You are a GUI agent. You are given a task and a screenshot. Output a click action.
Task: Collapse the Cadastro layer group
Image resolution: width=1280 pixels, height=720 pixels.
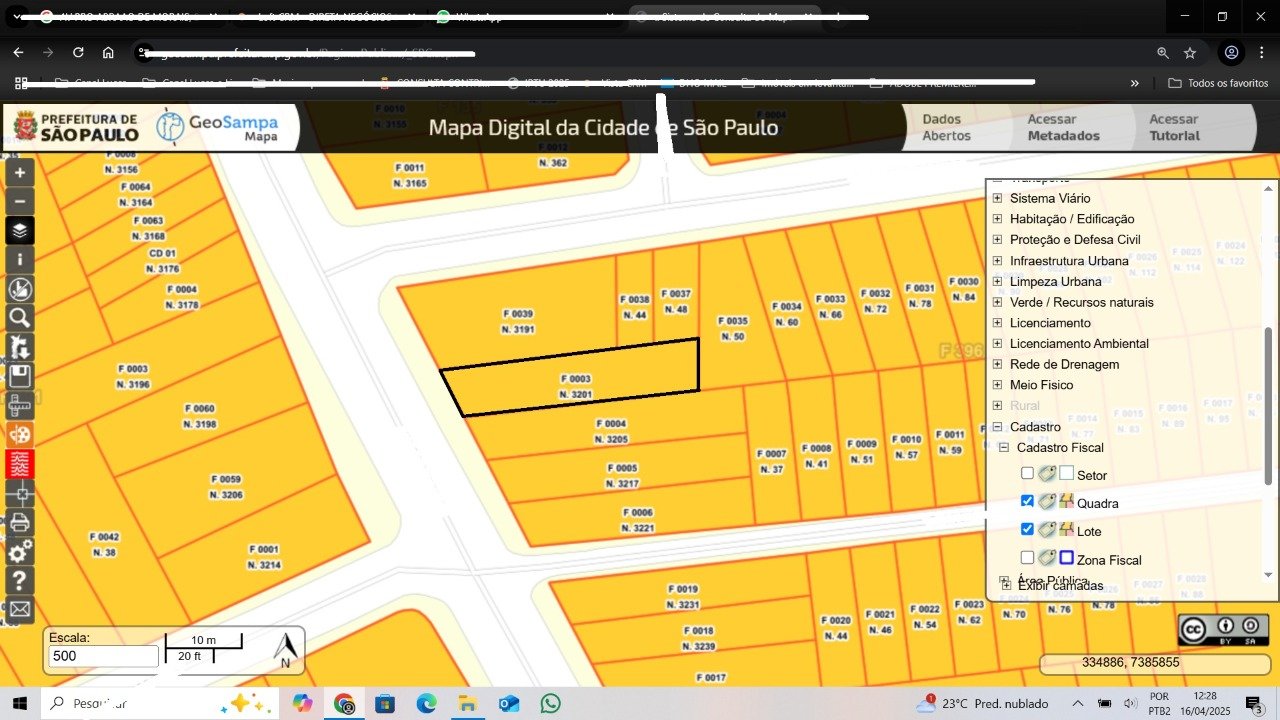pyautogui.click(x=997, y=427)
